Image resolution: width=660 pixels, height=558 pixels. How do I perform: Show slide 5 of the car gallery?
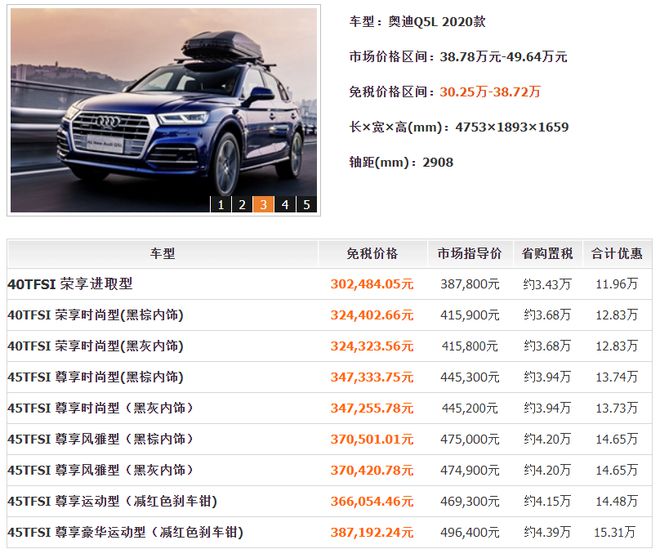tap(307, 205)
